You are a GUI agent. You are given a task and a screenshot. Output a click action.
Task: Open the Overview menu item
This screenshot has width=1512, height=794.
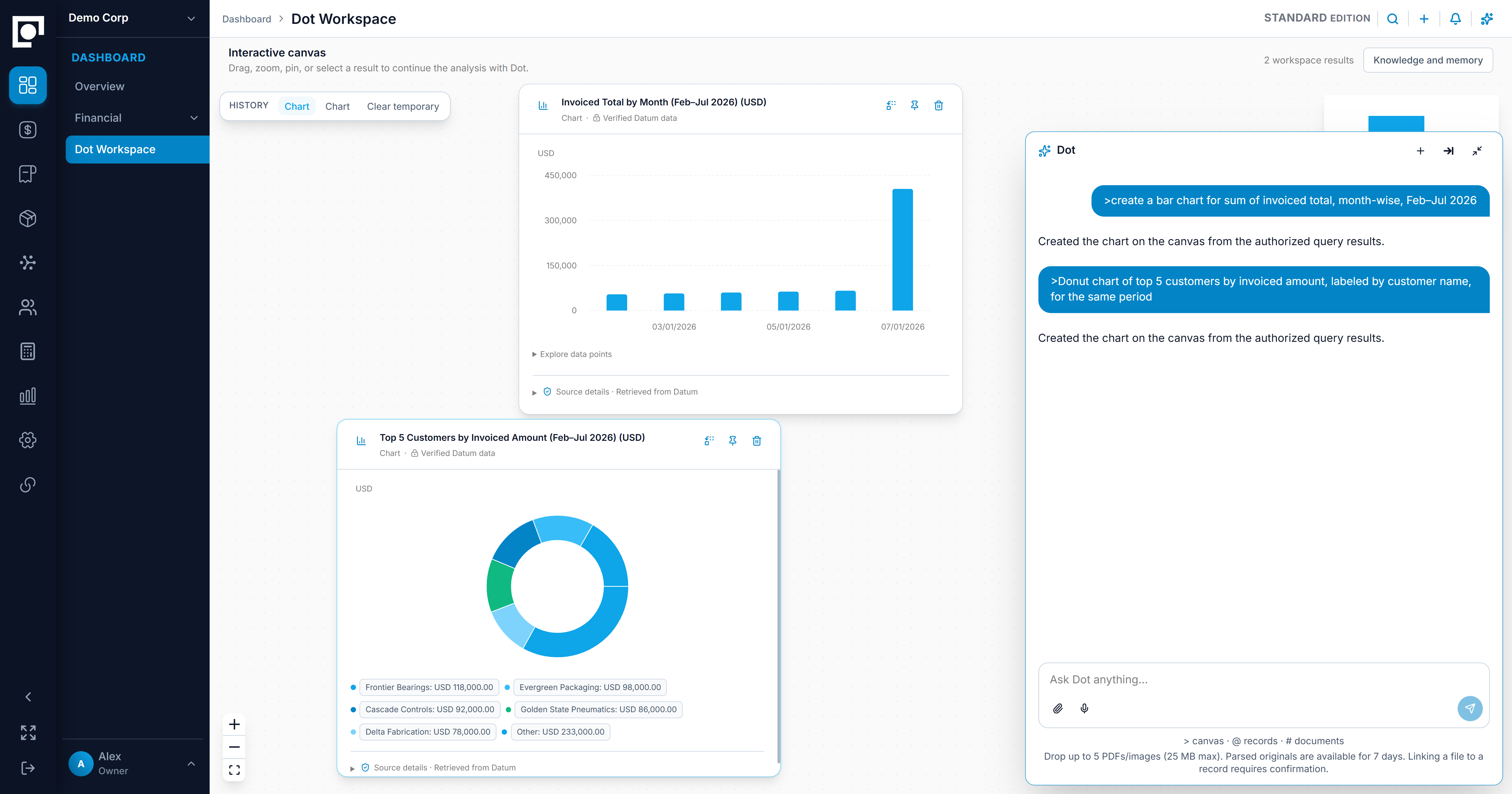[99, 86]
